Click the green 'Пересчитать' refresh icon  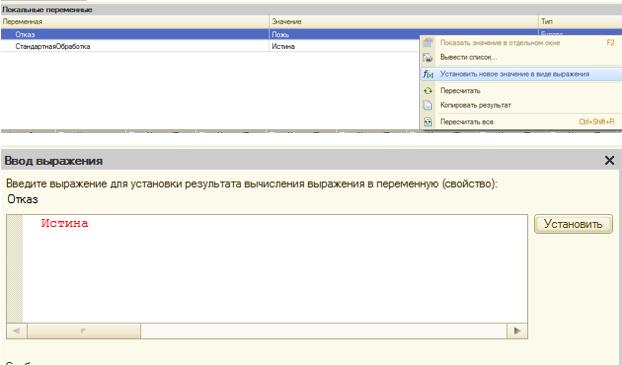428,91
